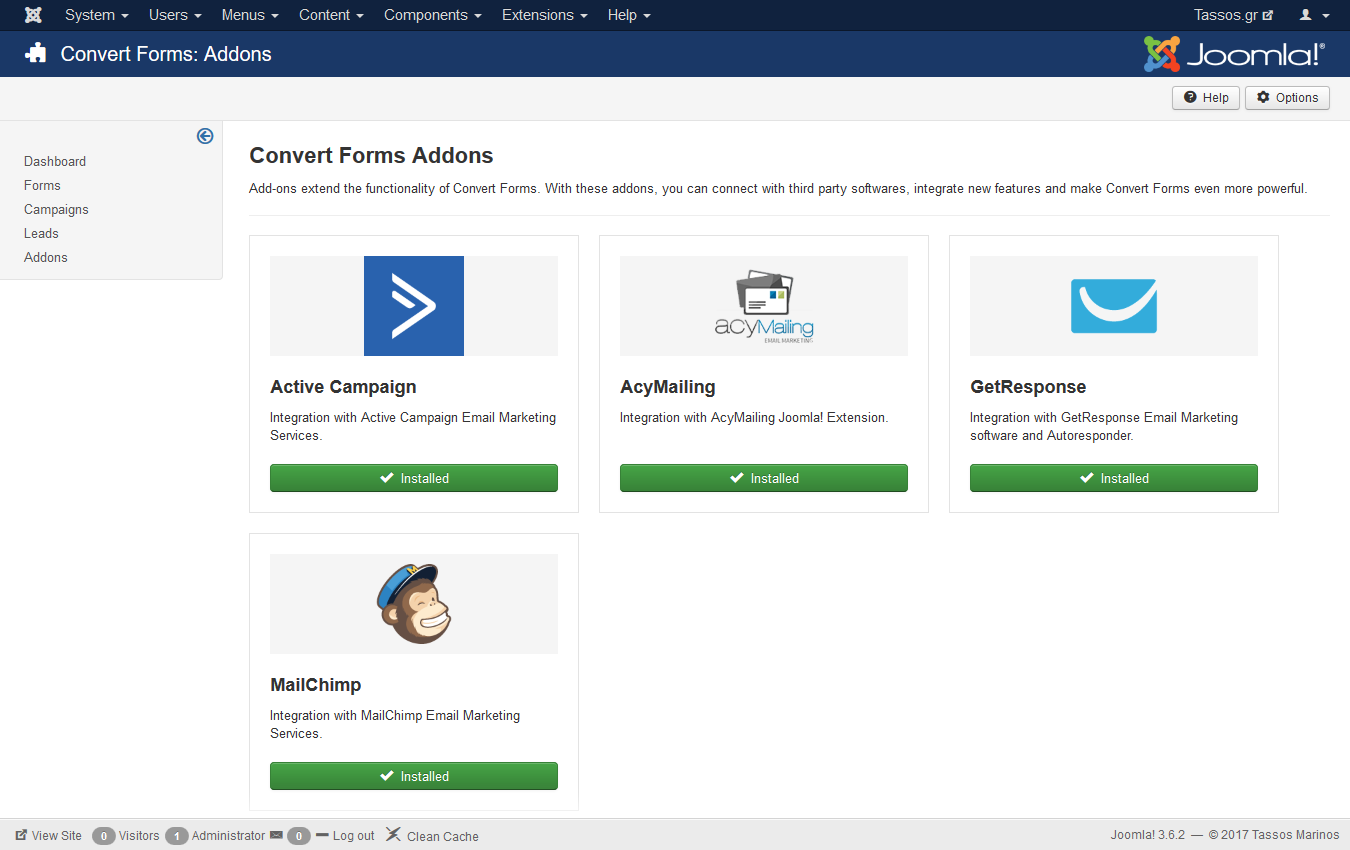Click the Joomla icon in the top menu bar

33,15
